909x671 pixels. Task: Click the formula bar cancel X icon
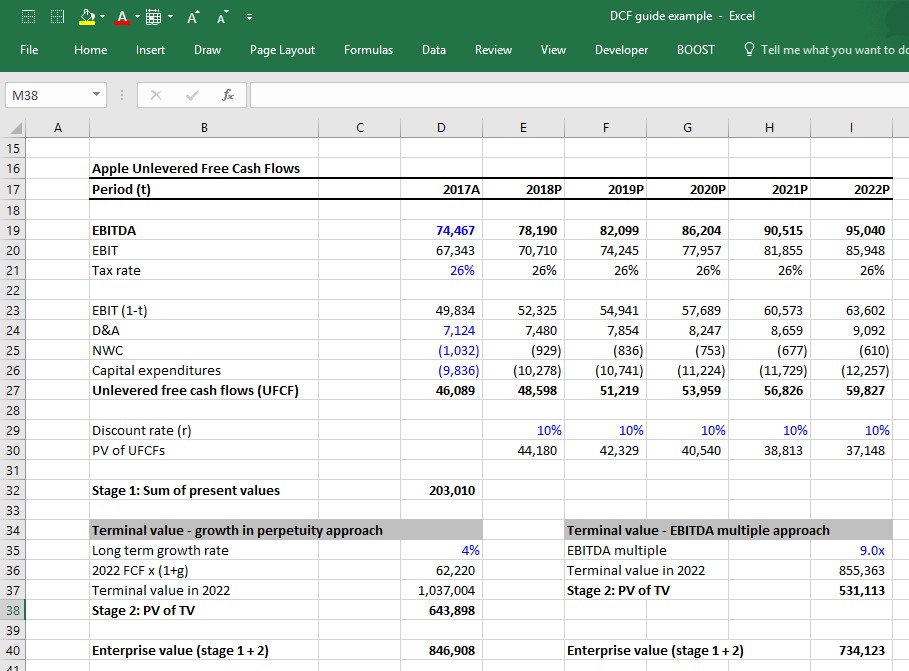point(155,95)
